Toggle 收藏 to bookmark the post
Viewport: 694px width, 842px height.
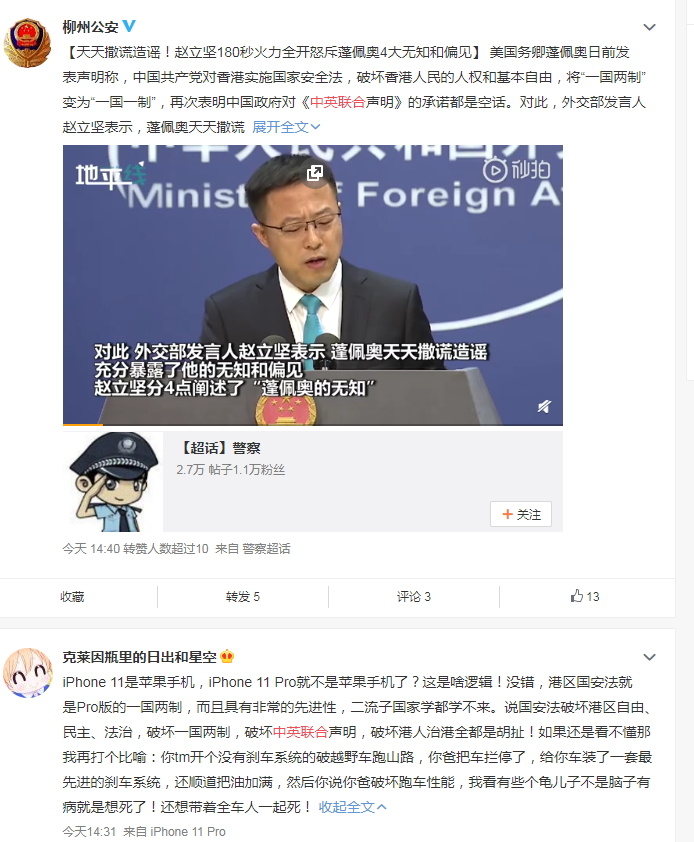(72, 597)
